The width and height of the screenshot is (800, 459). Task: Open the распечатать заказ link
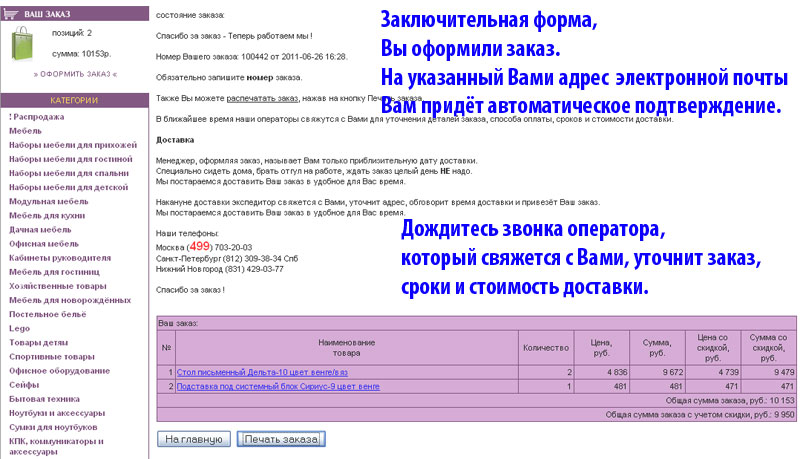[262, 98]
